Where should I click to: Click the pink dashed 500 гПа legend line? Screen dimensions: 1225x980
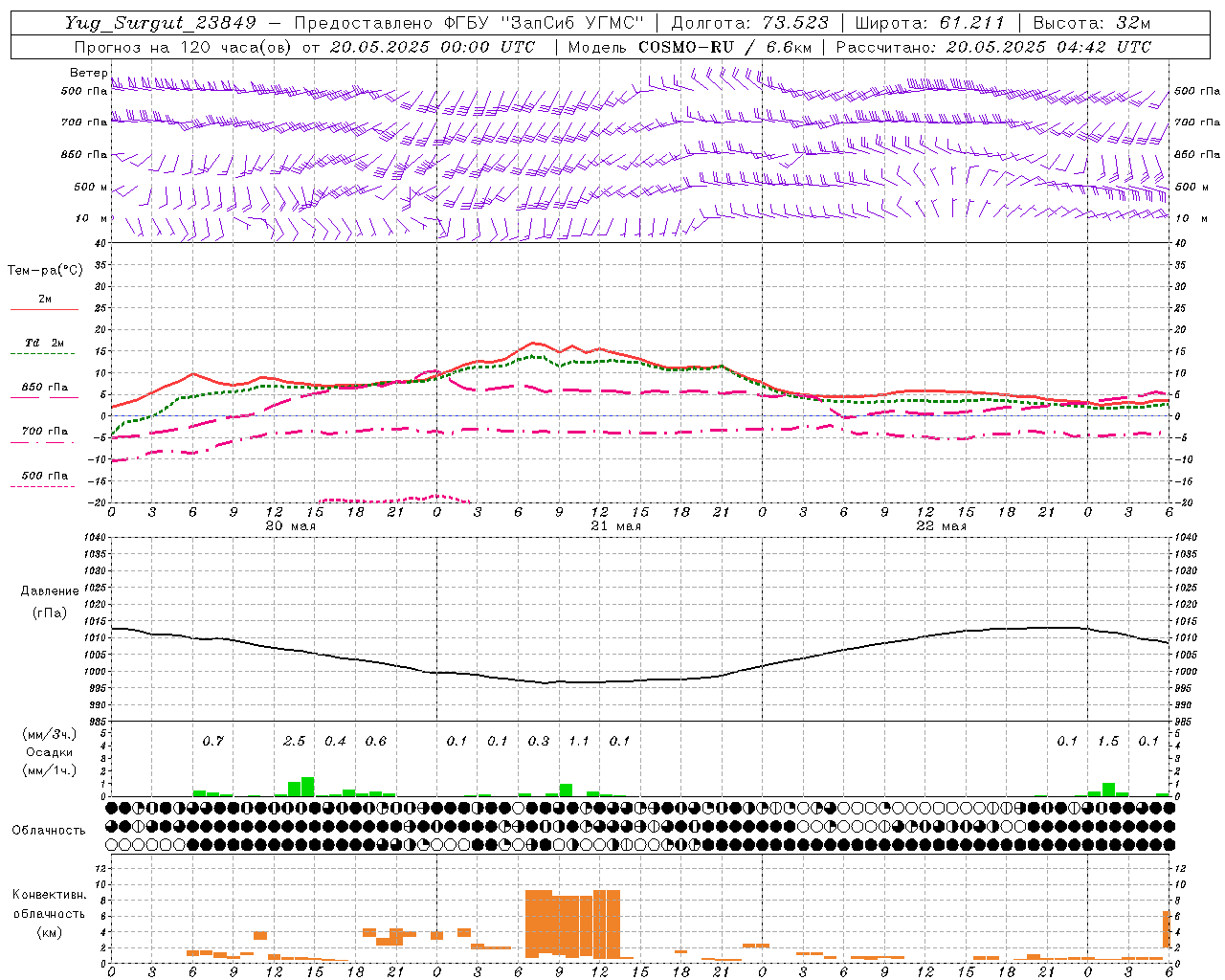[x=42, y=487]
